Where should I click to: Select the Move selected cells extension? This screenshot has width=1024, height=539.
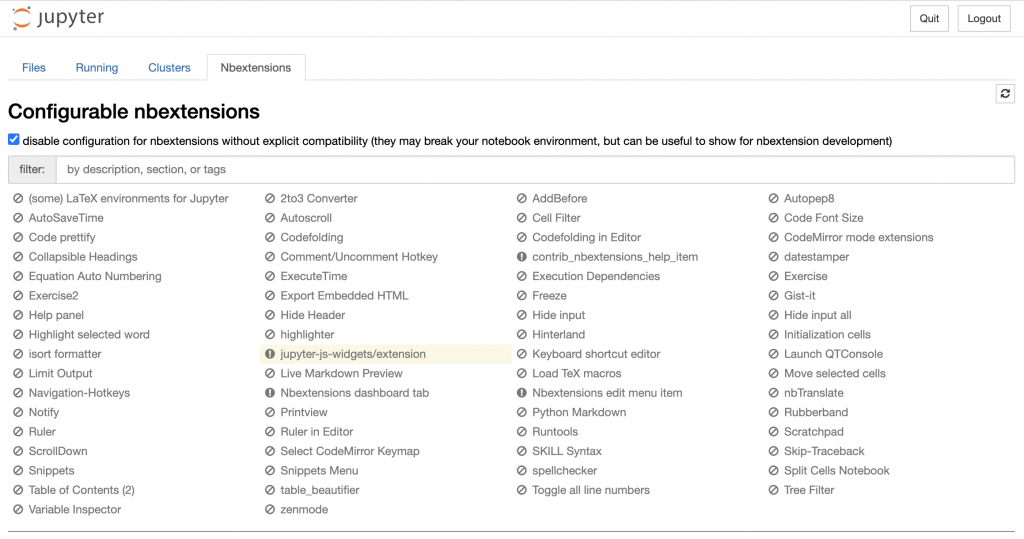click(x=835, y=373)
